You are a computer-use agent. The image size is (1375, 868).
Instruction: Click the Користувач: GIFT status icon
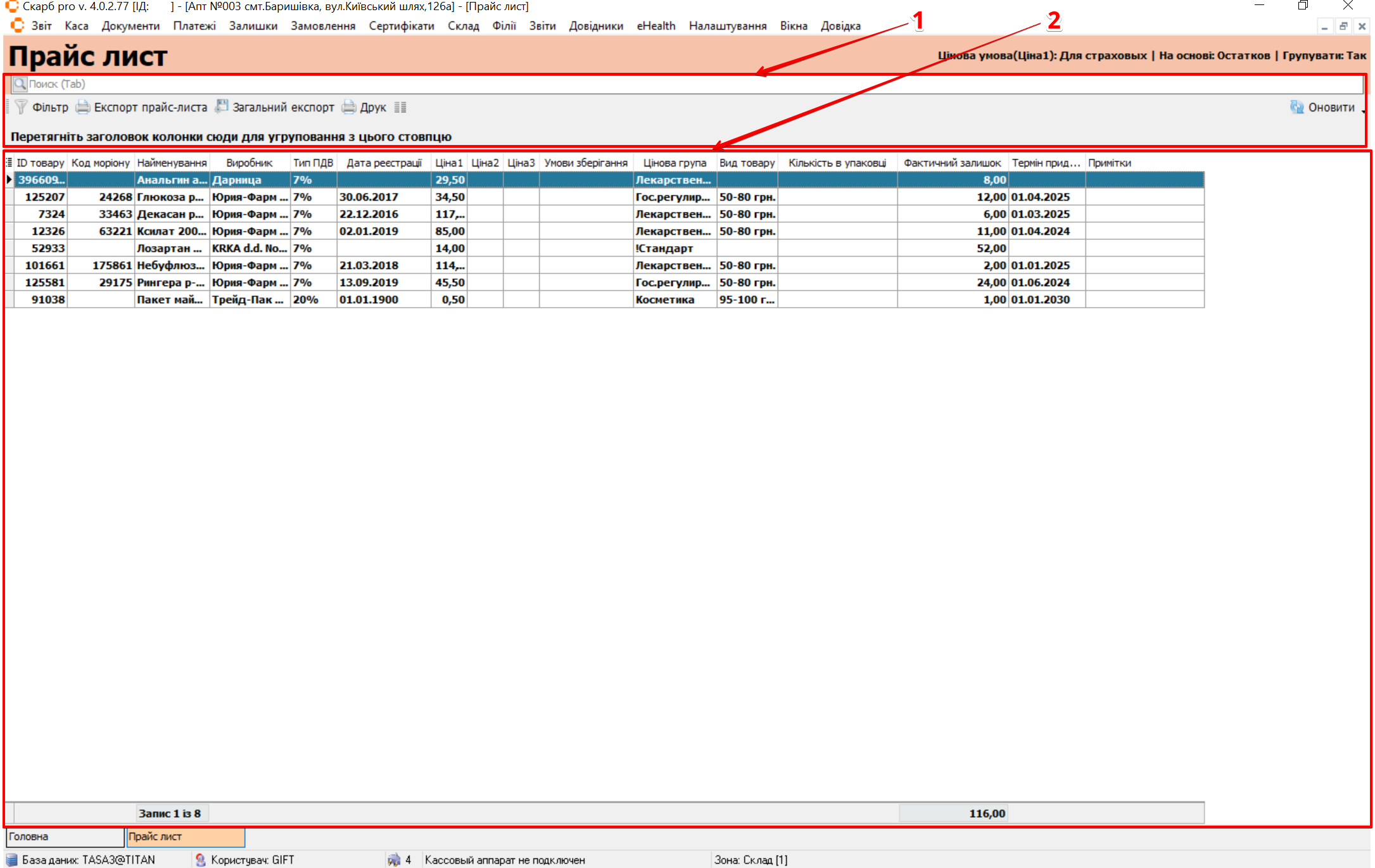click(201, 860)
